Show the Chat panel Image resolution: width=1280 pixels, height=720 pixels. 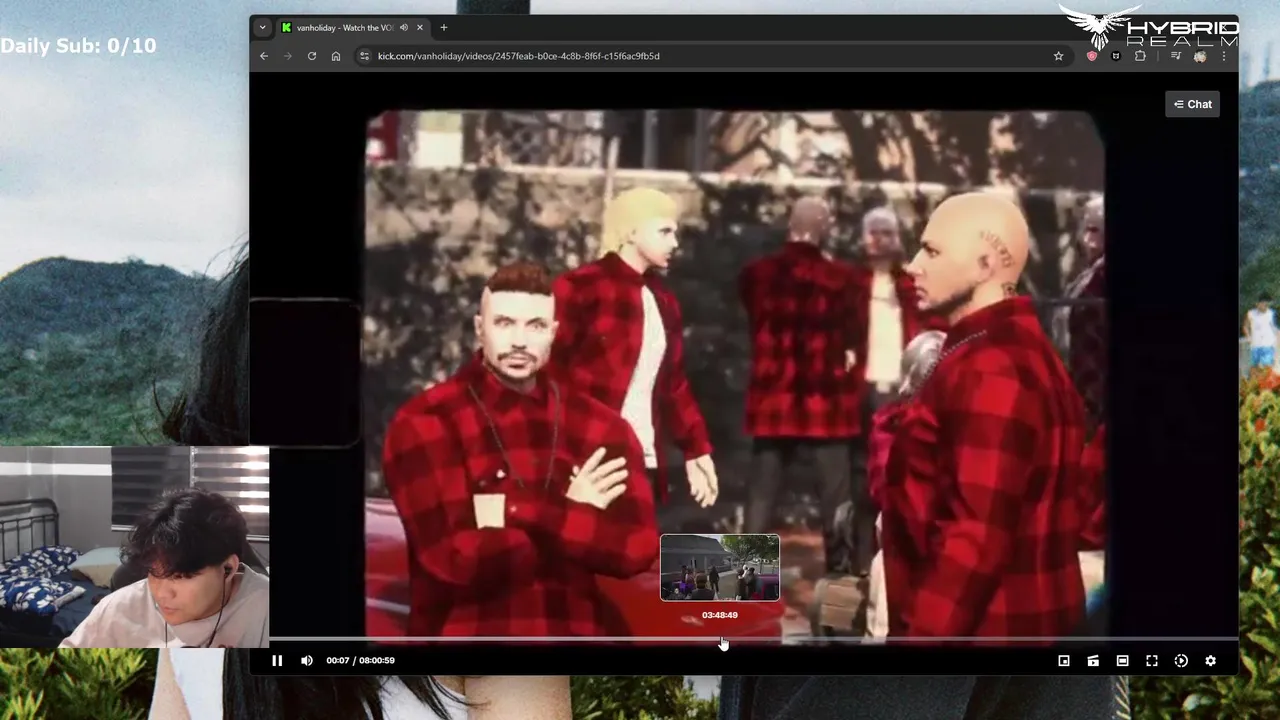pos(1192,104)
